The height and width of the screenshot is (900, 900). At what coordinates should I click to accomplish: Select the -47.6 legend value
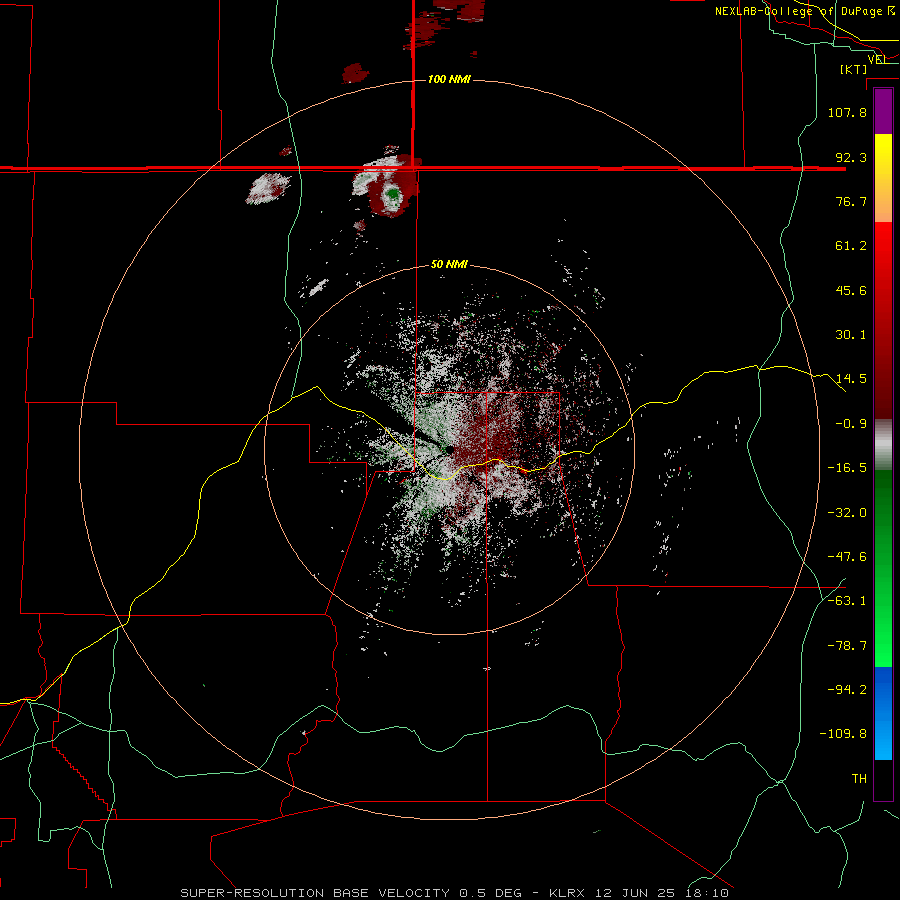tap(847, 557)
